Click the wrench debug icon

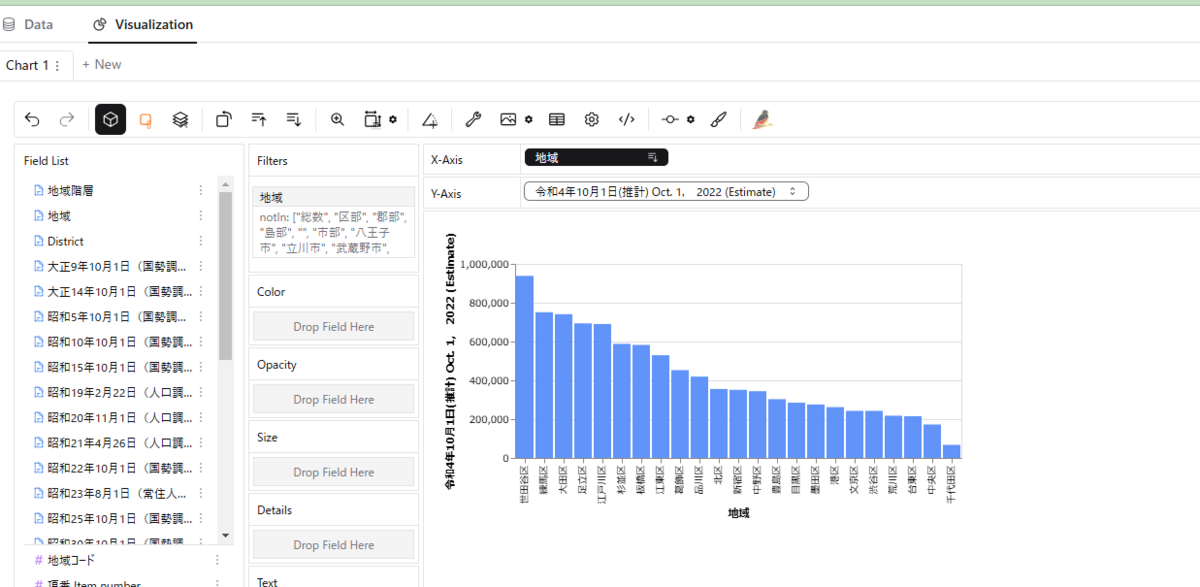click(474, 120)
